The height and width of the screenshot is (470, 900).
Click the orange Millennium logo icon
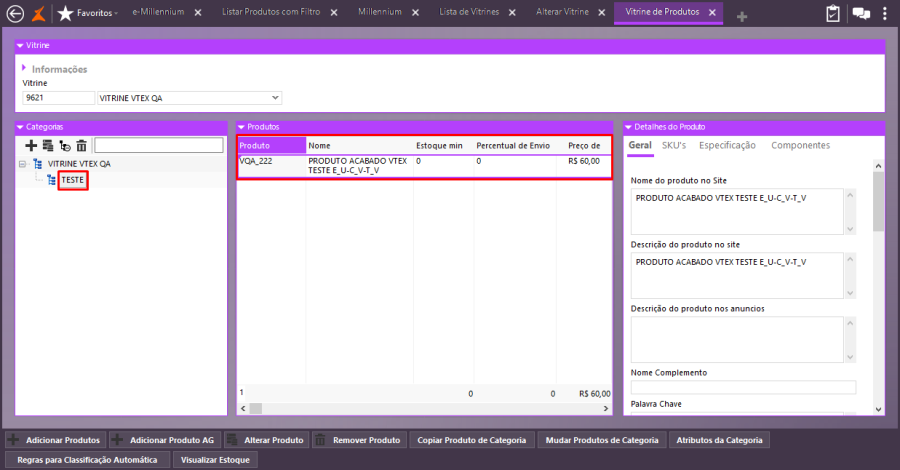click(38, 13)
